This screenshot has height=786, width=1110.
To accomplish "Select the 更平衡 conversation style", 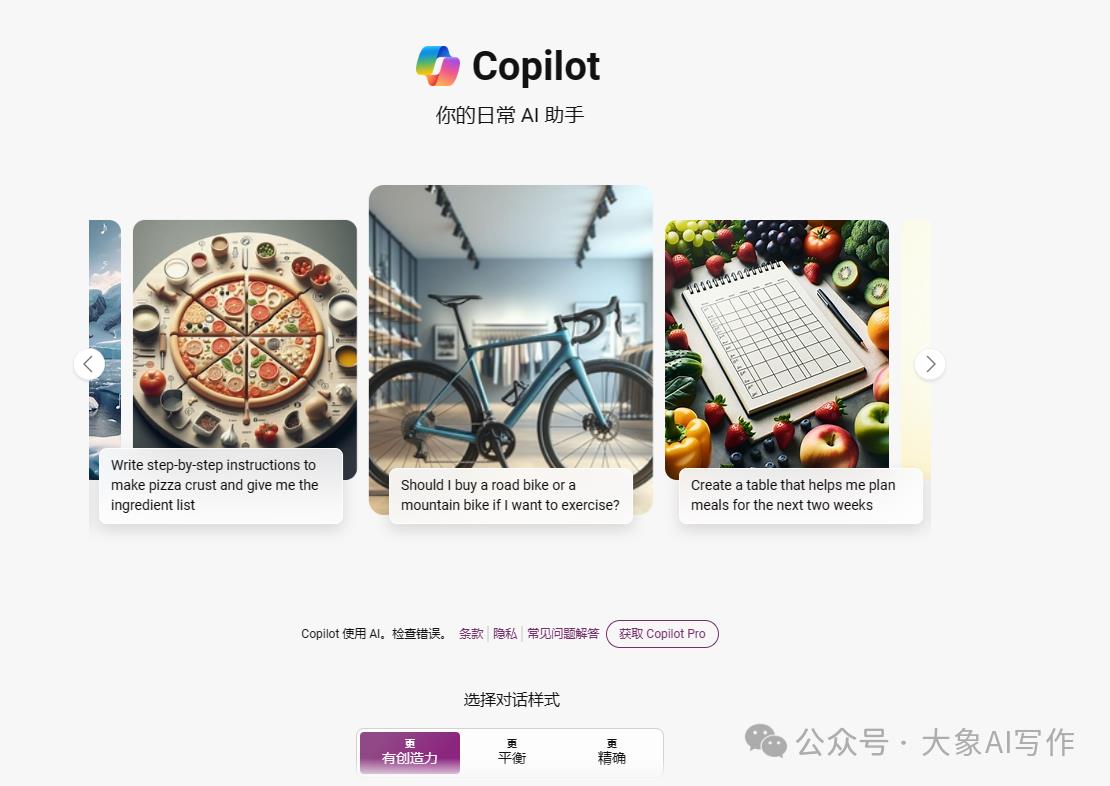I will (x=512, y=752).
